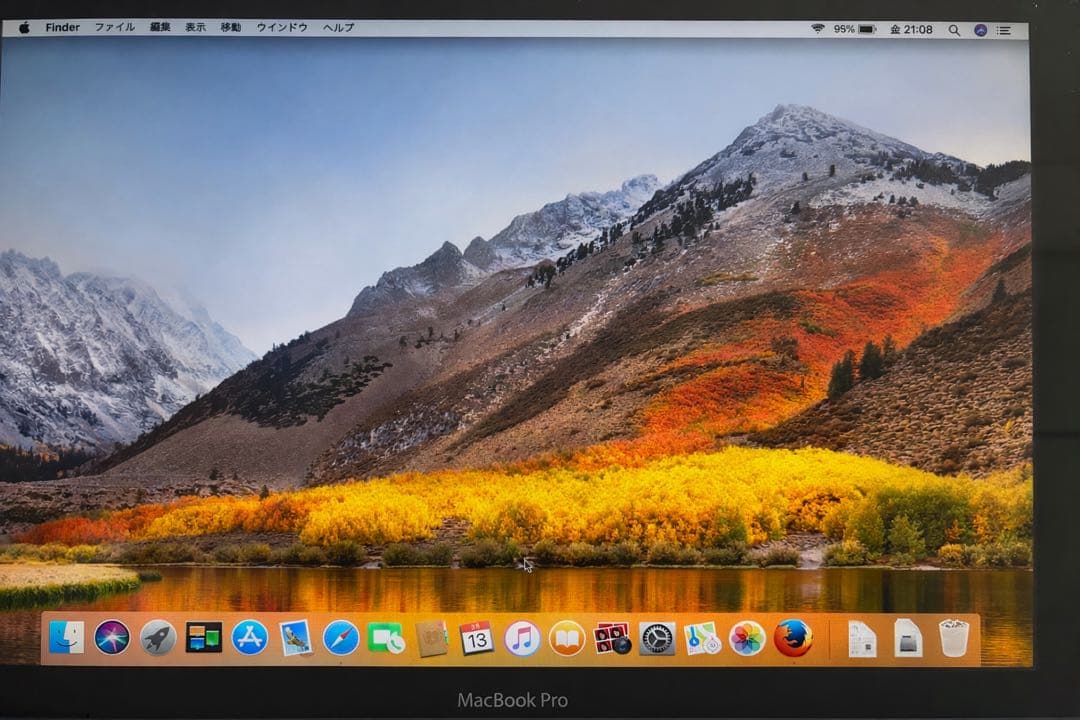Check Wi-Fi status in the menu bar
1080x720 pixels.
(x=818, y=27)
